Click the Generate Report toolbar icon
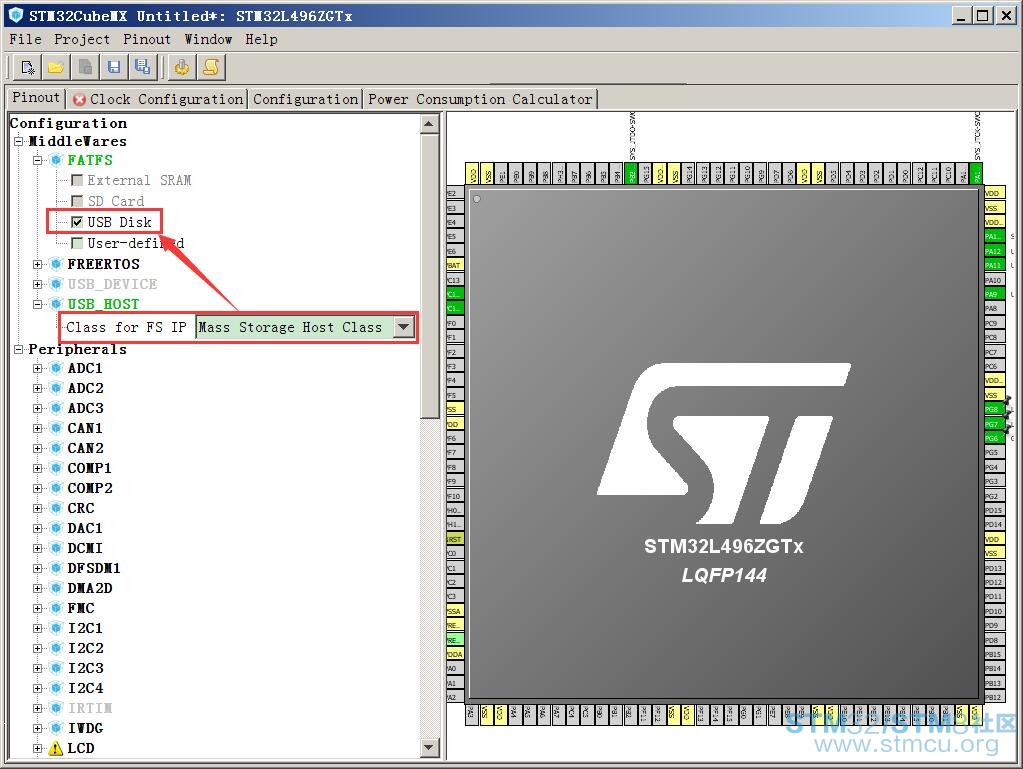 211,67
